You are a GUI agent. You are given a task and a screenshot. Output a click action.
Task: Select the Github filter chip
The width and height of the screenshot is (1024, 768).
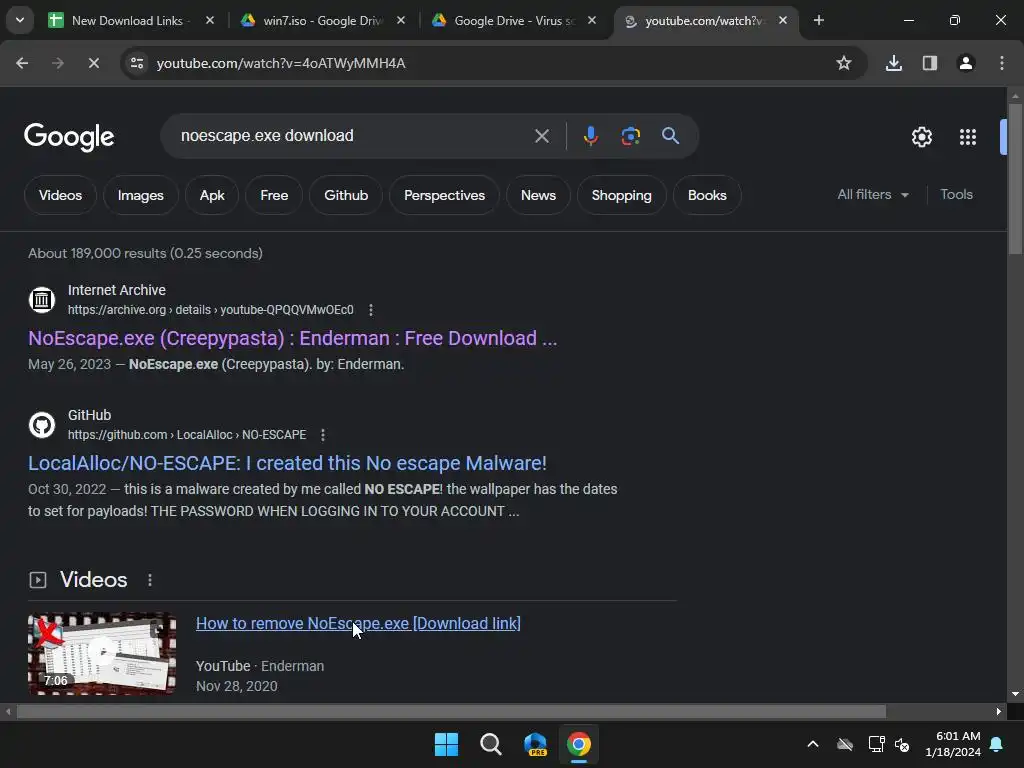pos(346,195)
